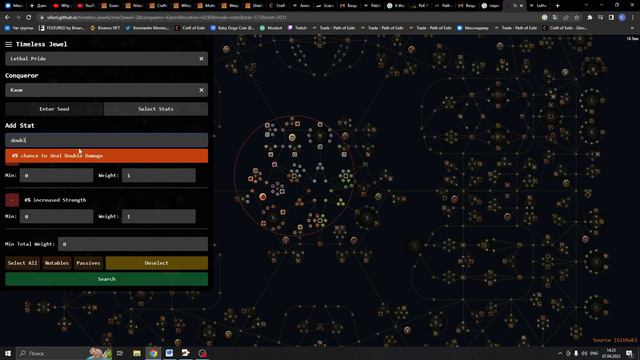Open the Moobot bookmark
Viewport: 640px width, 360px height.
(271, 28)
